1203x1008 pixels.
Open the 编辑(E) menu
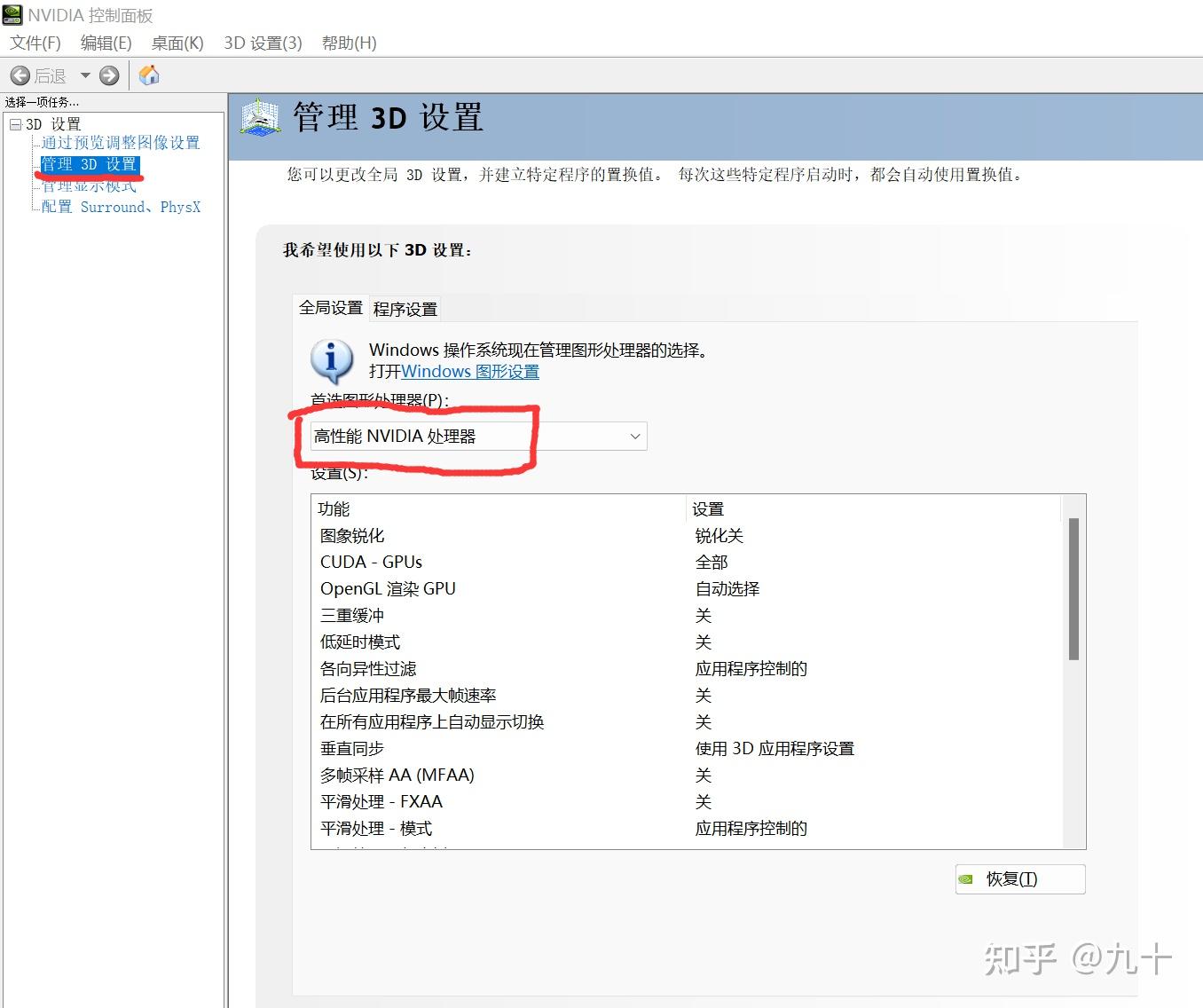click(x=106, y=43)
